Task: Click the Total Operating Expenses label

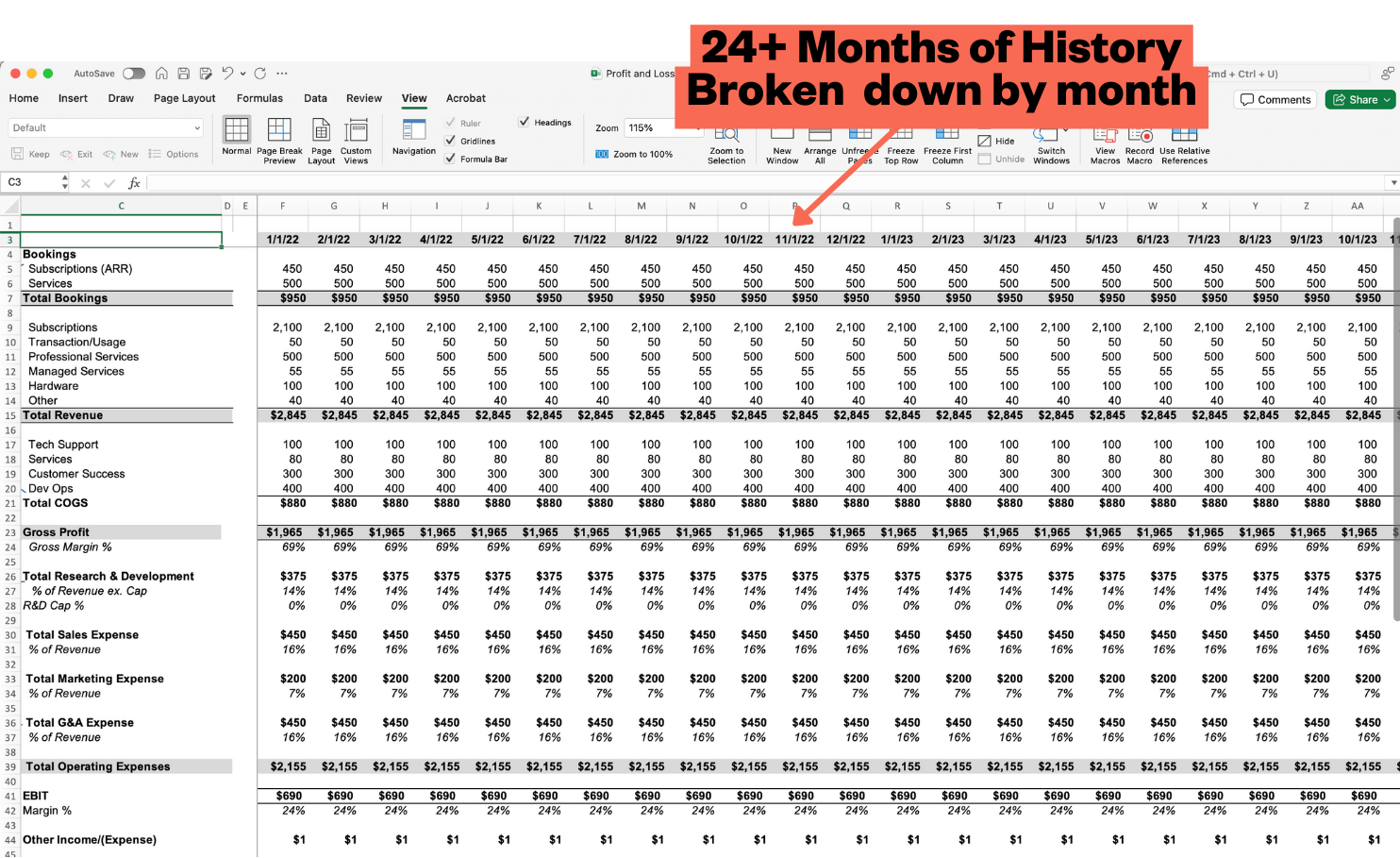Action: point(98,766)
